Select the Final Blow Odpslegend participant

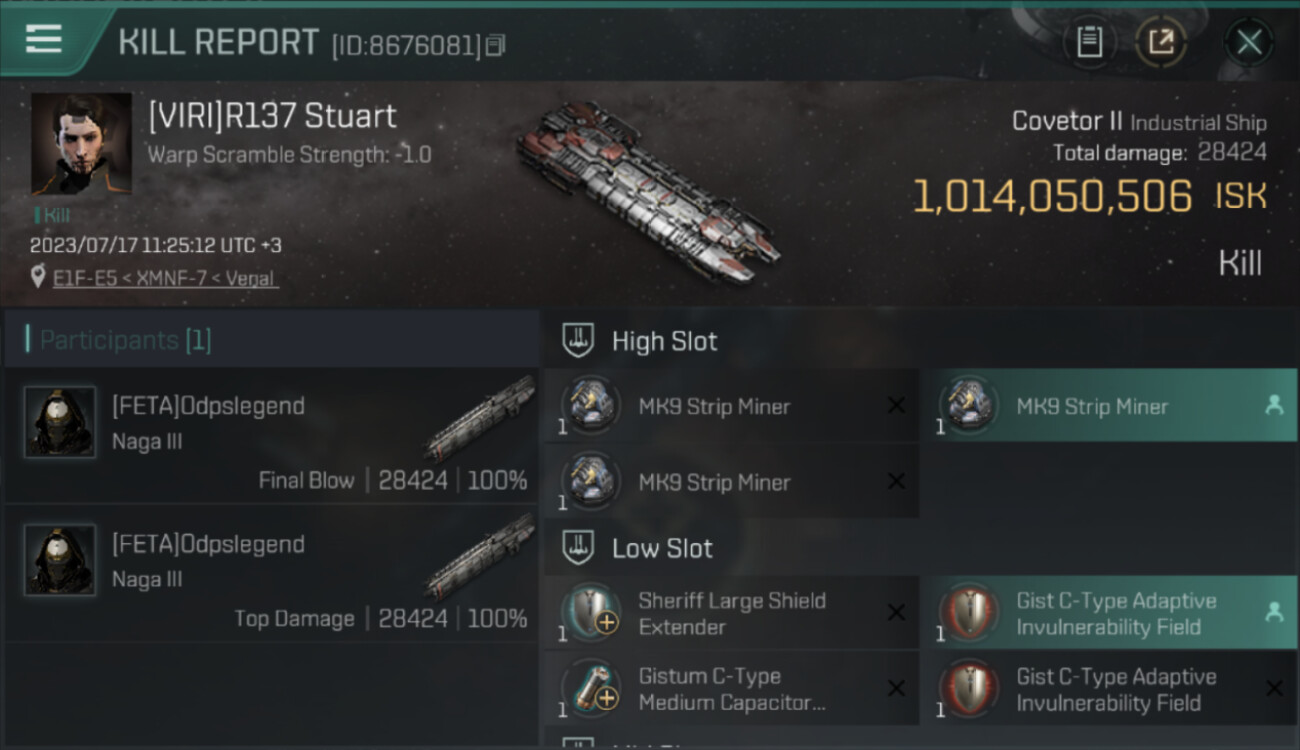tap(270, 435)
